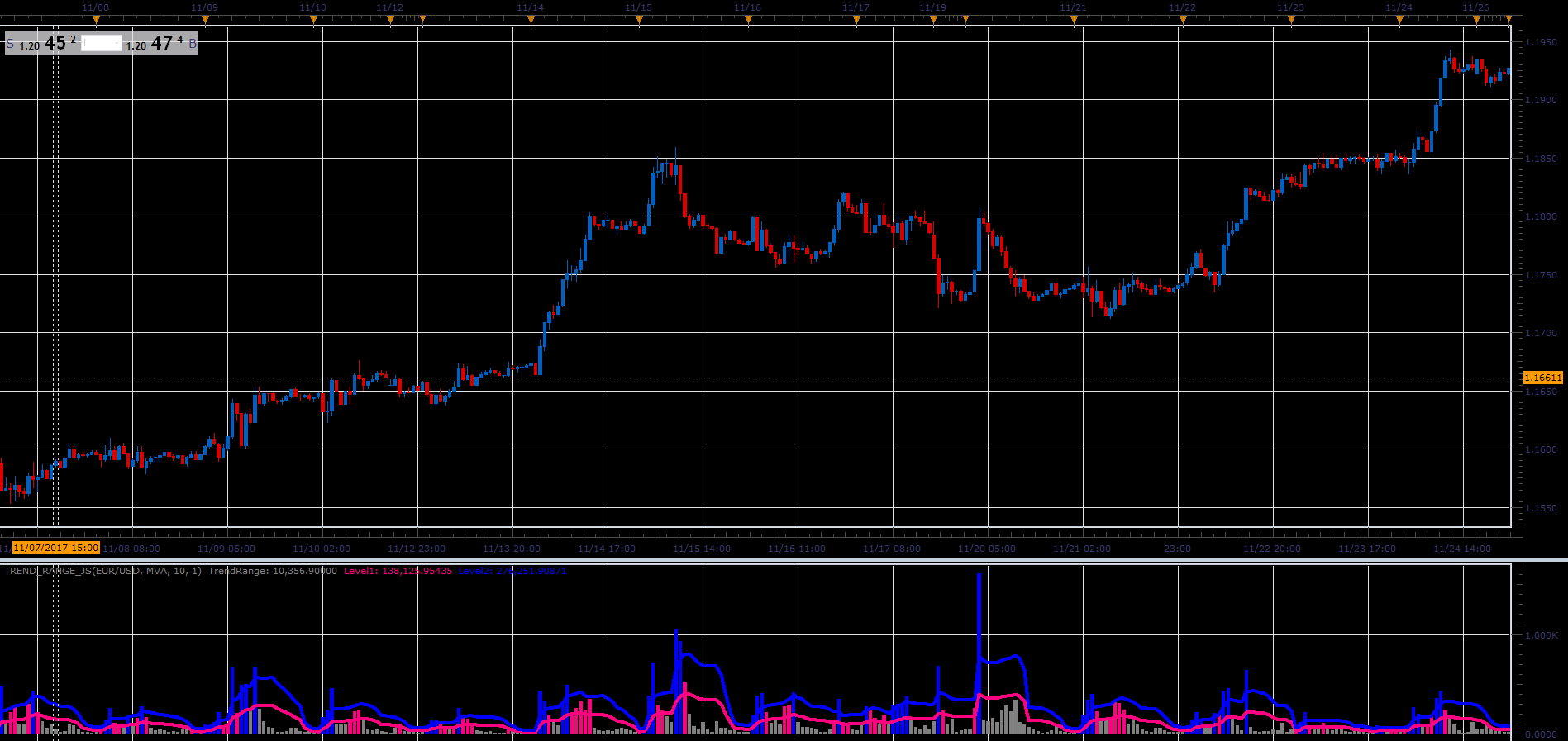Click the 1.1850 price axis label

pyautogui.click(x=1542, y=159)
